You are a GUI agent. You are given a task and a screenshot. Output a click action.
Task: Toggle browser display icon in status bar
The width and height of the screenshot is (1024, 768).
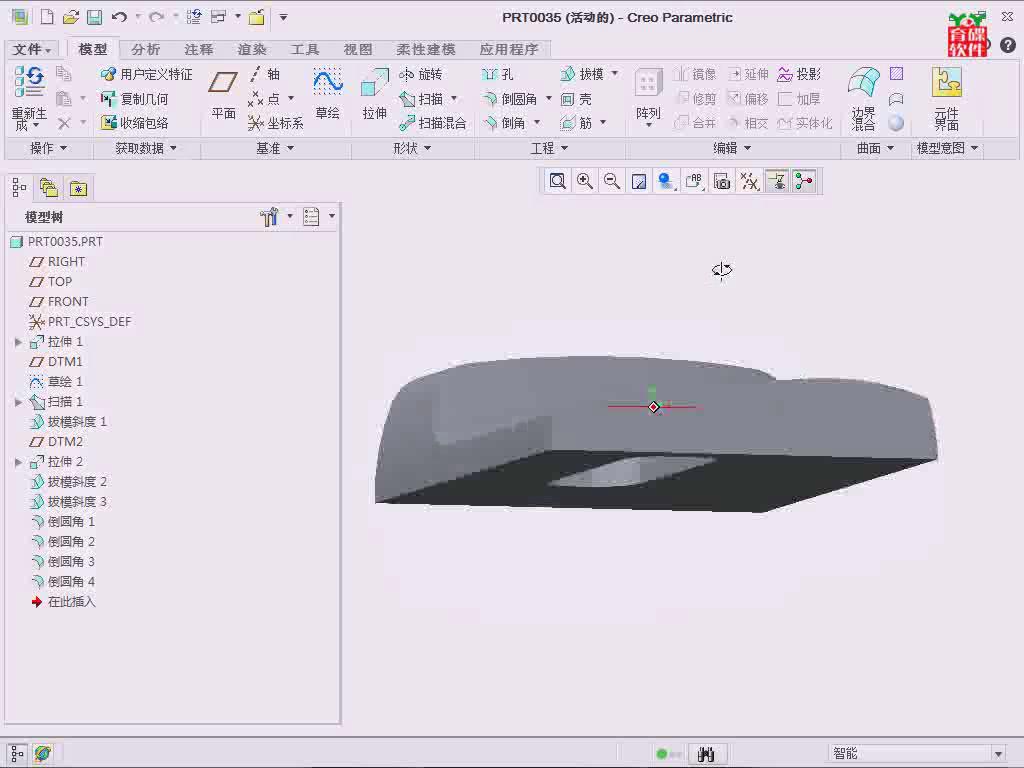43,754
